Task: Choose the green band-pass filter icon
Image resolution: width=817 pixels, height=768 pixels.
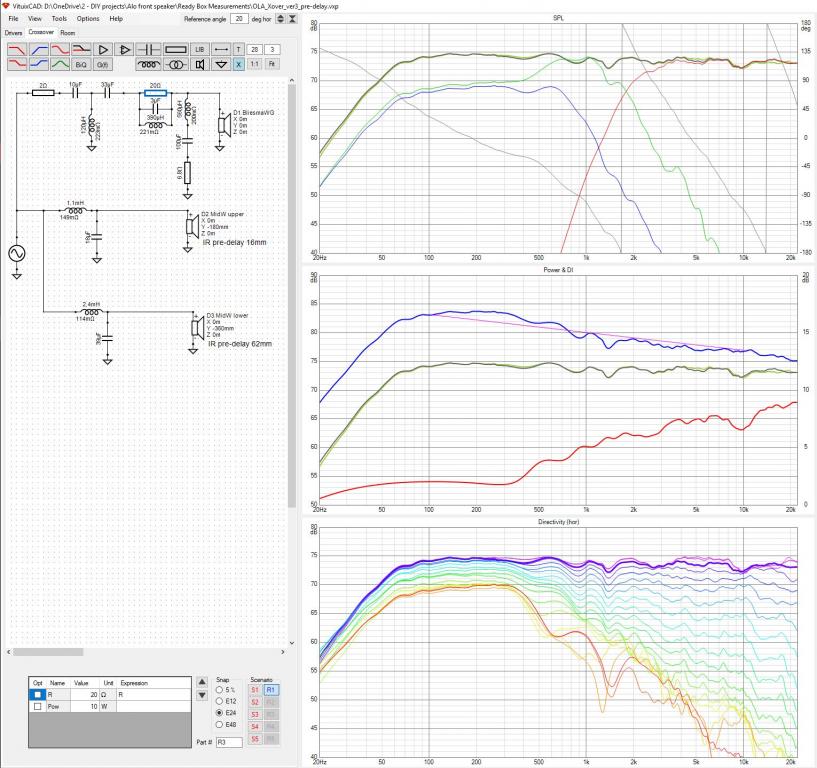Action: click(x=60, y=64)
